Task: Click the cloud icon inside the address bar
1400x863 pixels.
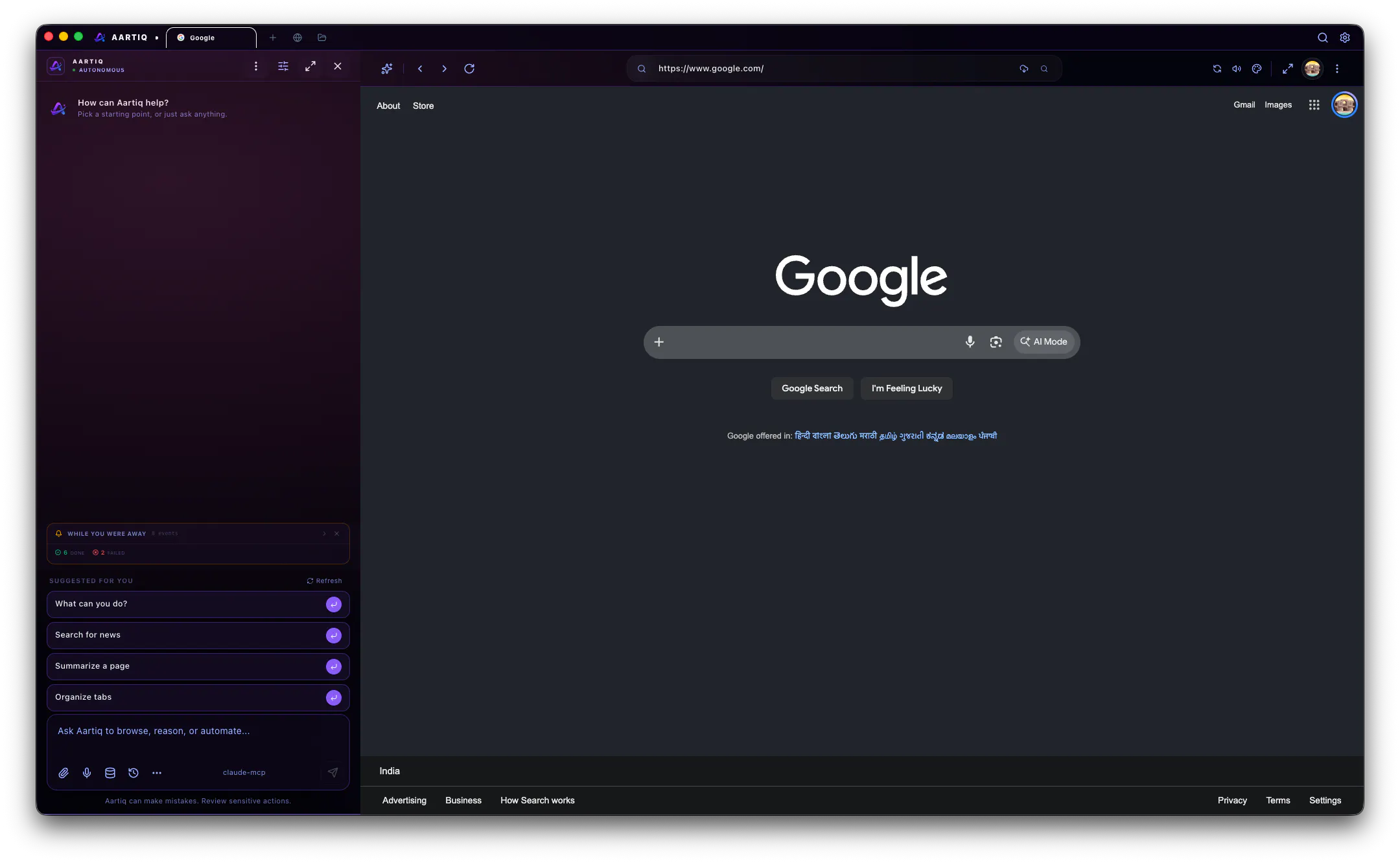Action: [1024, 69]
